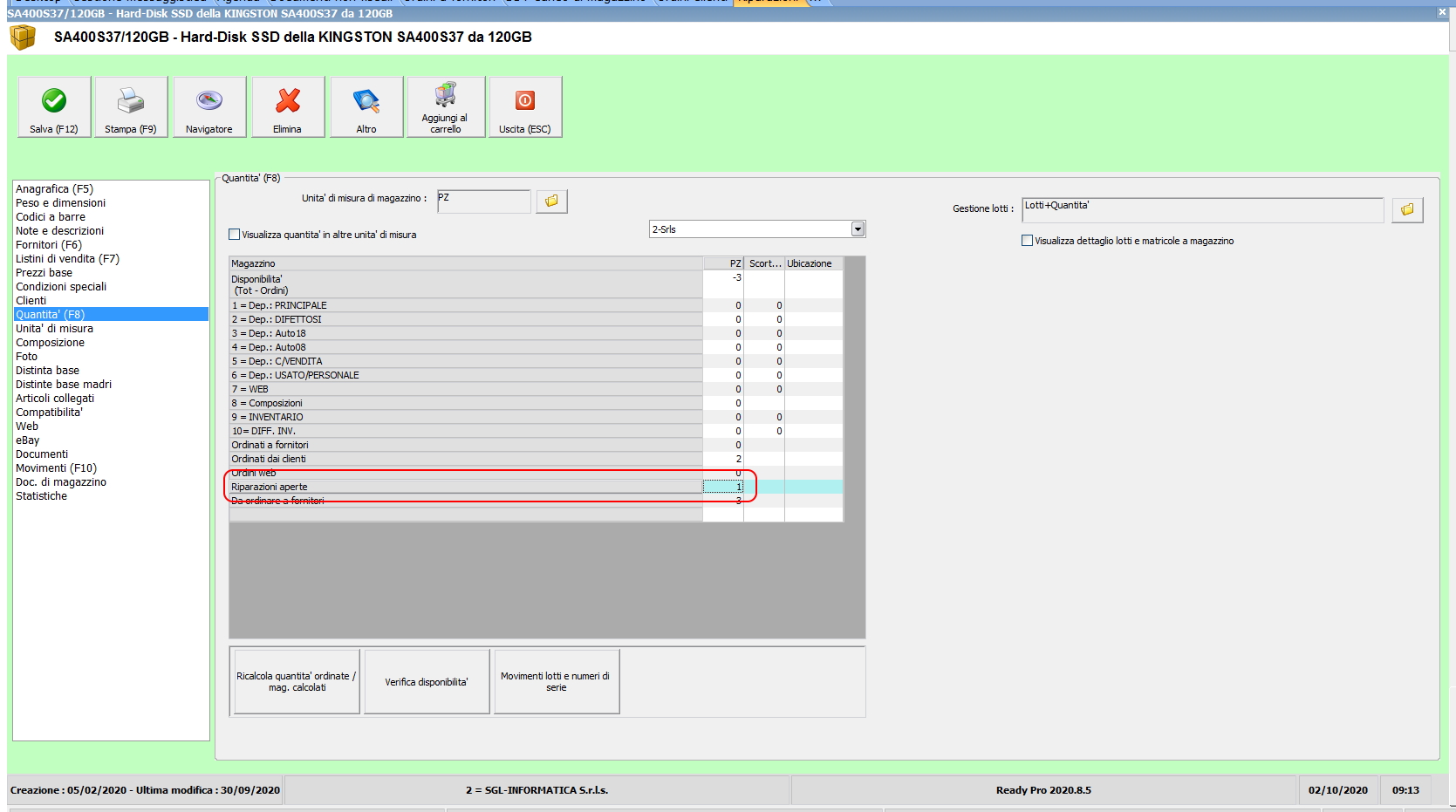Select Distinta base in the sidebar
This screenshot has width=1456, height=812.
tap(47, 370)
